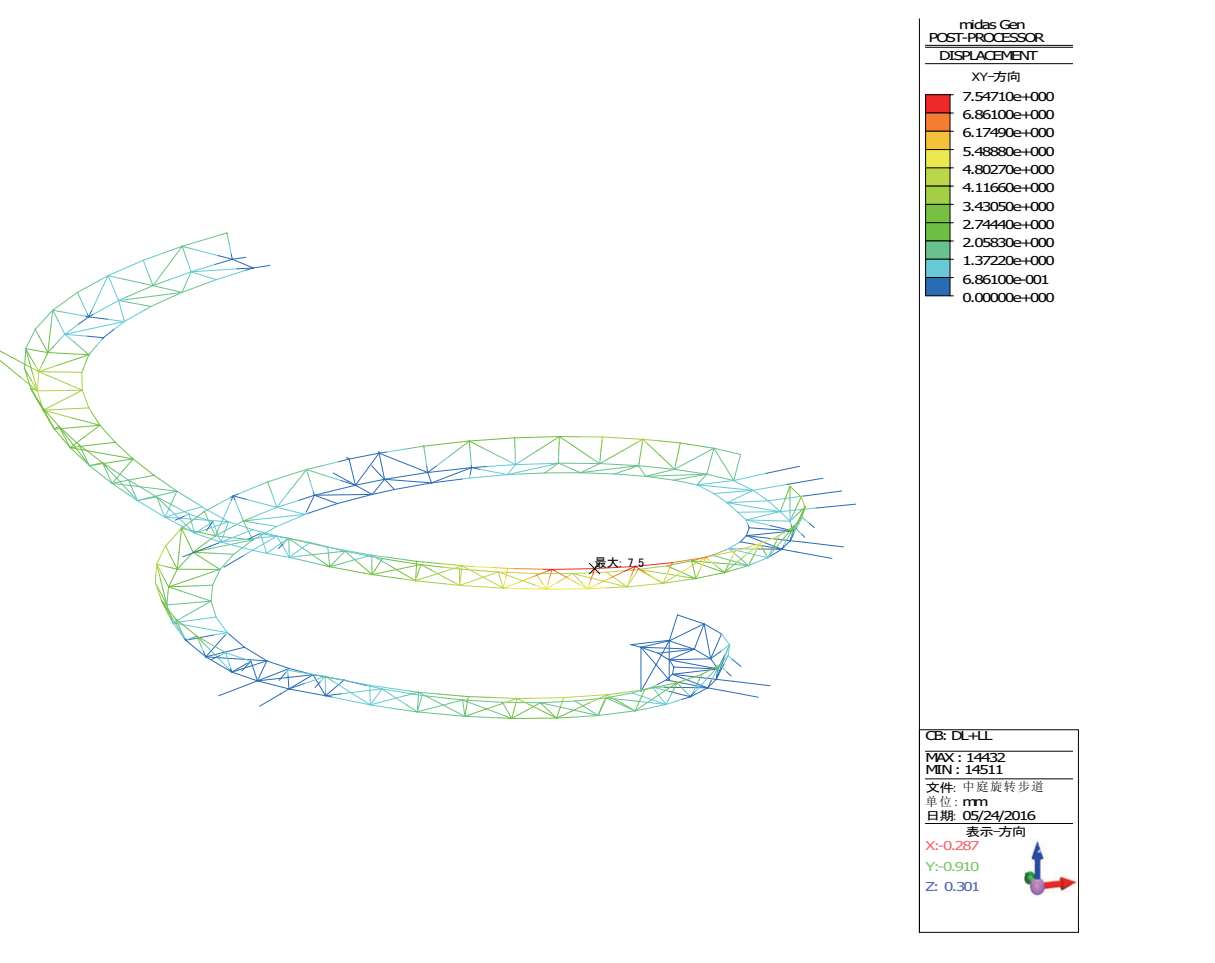Viewport: 1215px width, 963px height.
Task: Click legend value 1.37220e+000
Action: pyautogui.click(x=1008, y=261)
